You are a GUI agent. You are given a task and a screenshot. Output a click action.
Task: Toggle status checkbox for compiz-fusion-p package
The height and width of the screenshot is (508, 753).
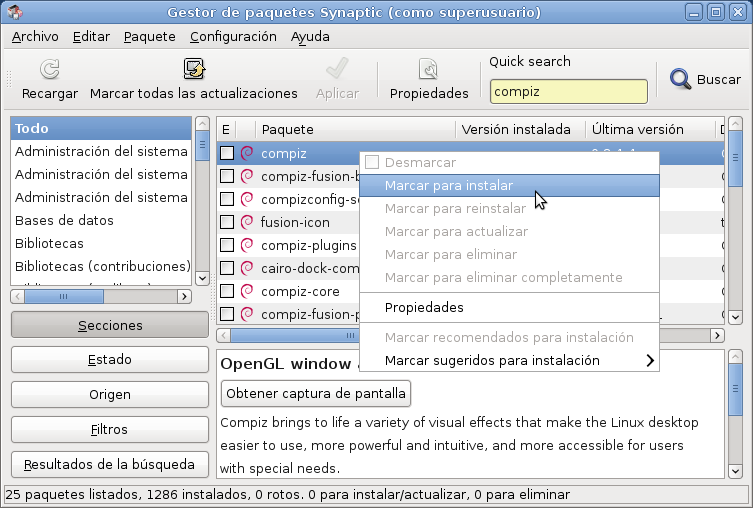click(x=227, y=314)
